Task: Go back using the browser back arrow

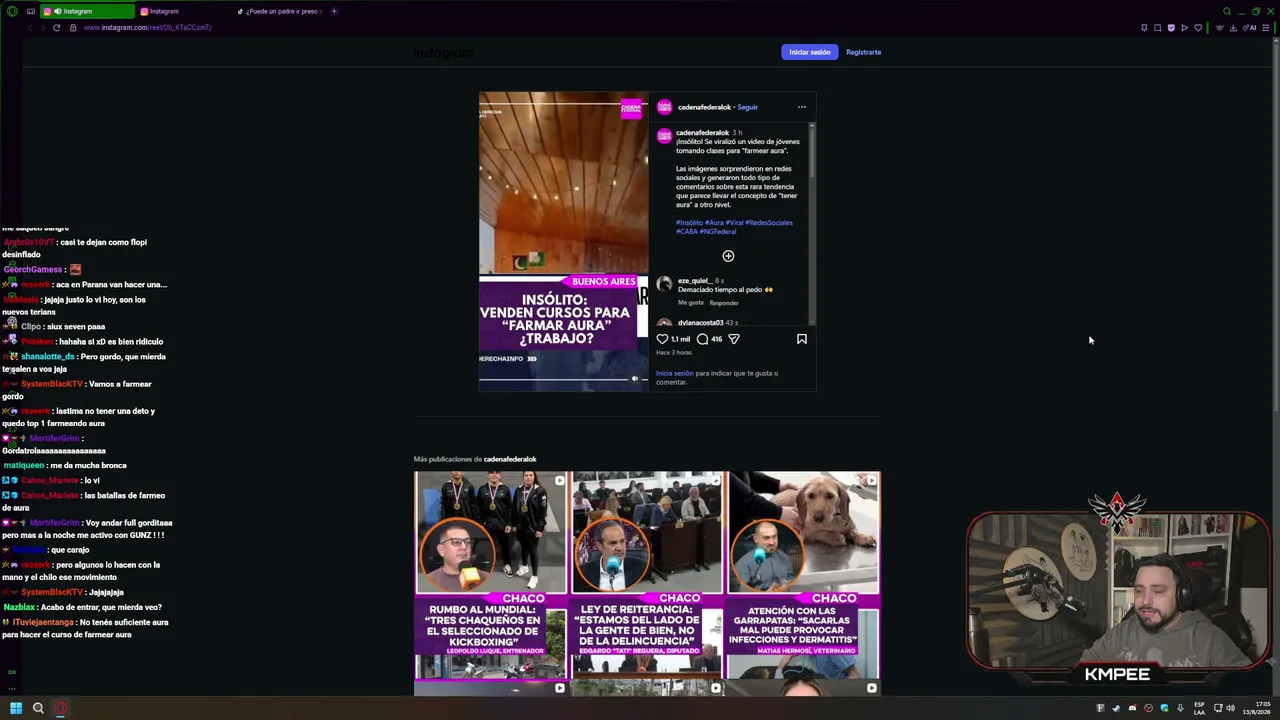Action: pyautogui.click(x=29, y=28)
